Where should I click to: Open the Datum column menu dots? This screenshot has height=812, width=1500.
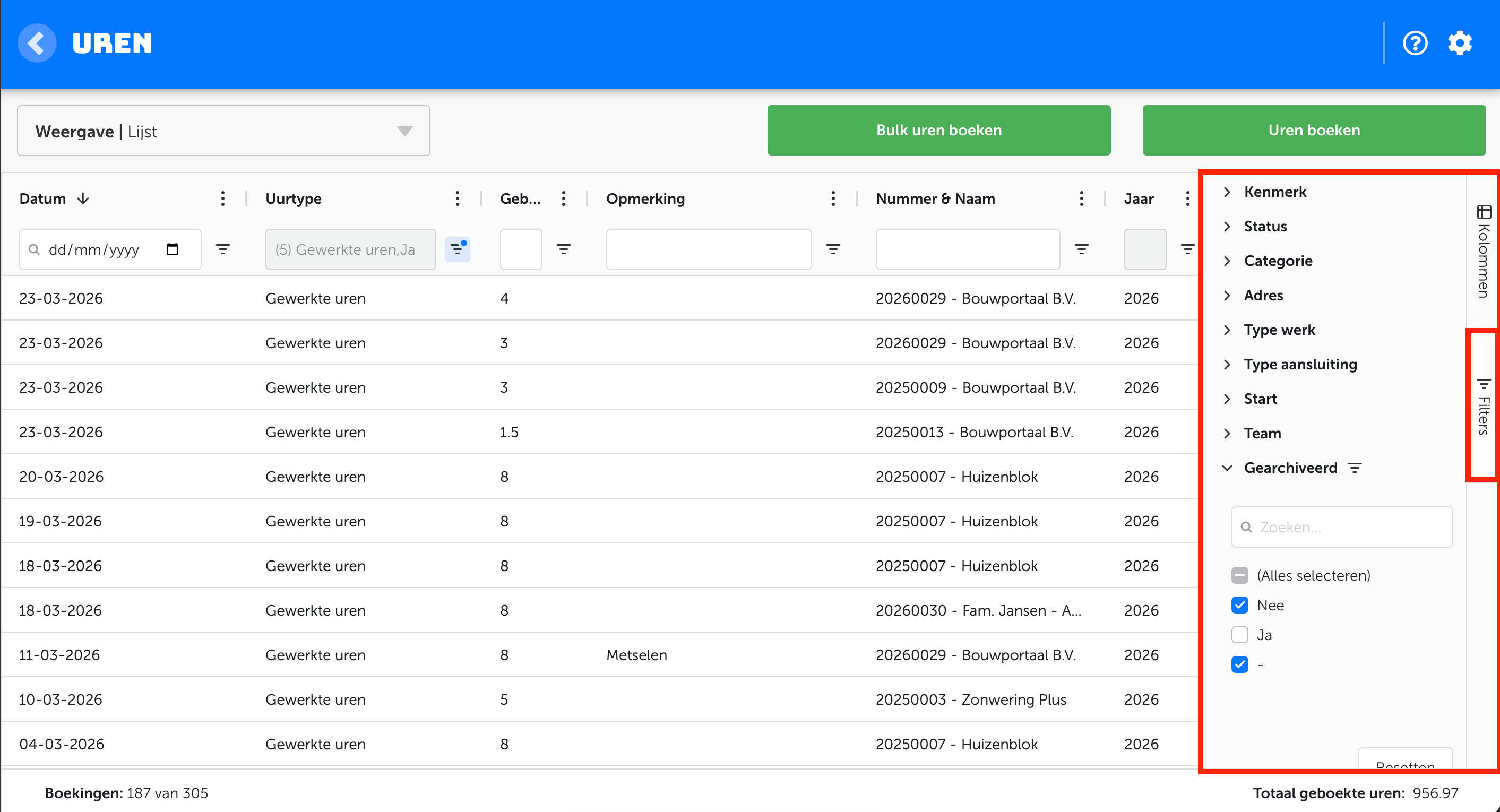[x=222, y=198]
